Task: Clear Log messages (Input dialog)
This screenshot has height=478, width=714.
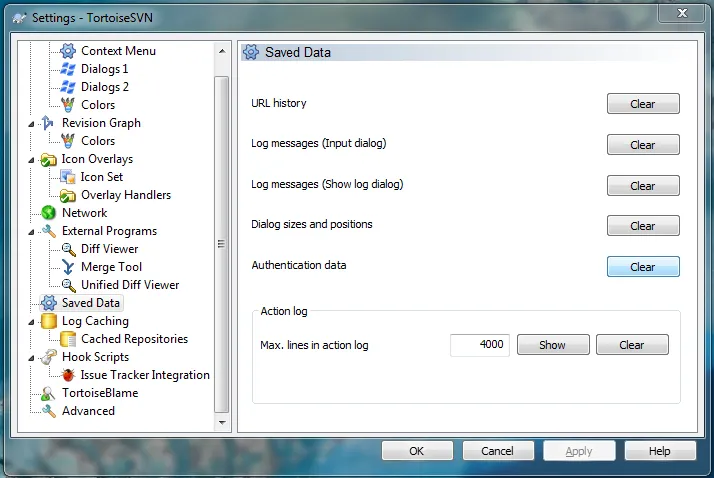Action: pos(643,145)
